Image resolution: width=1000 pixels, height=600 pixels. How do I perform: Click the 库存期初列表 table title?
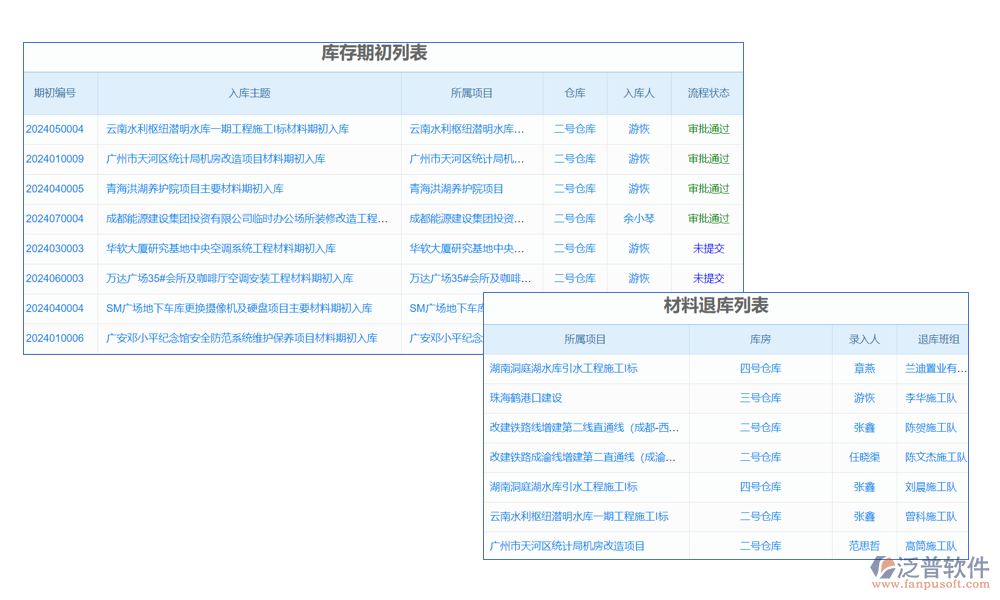pyautogui.click(x=374, y=54)
